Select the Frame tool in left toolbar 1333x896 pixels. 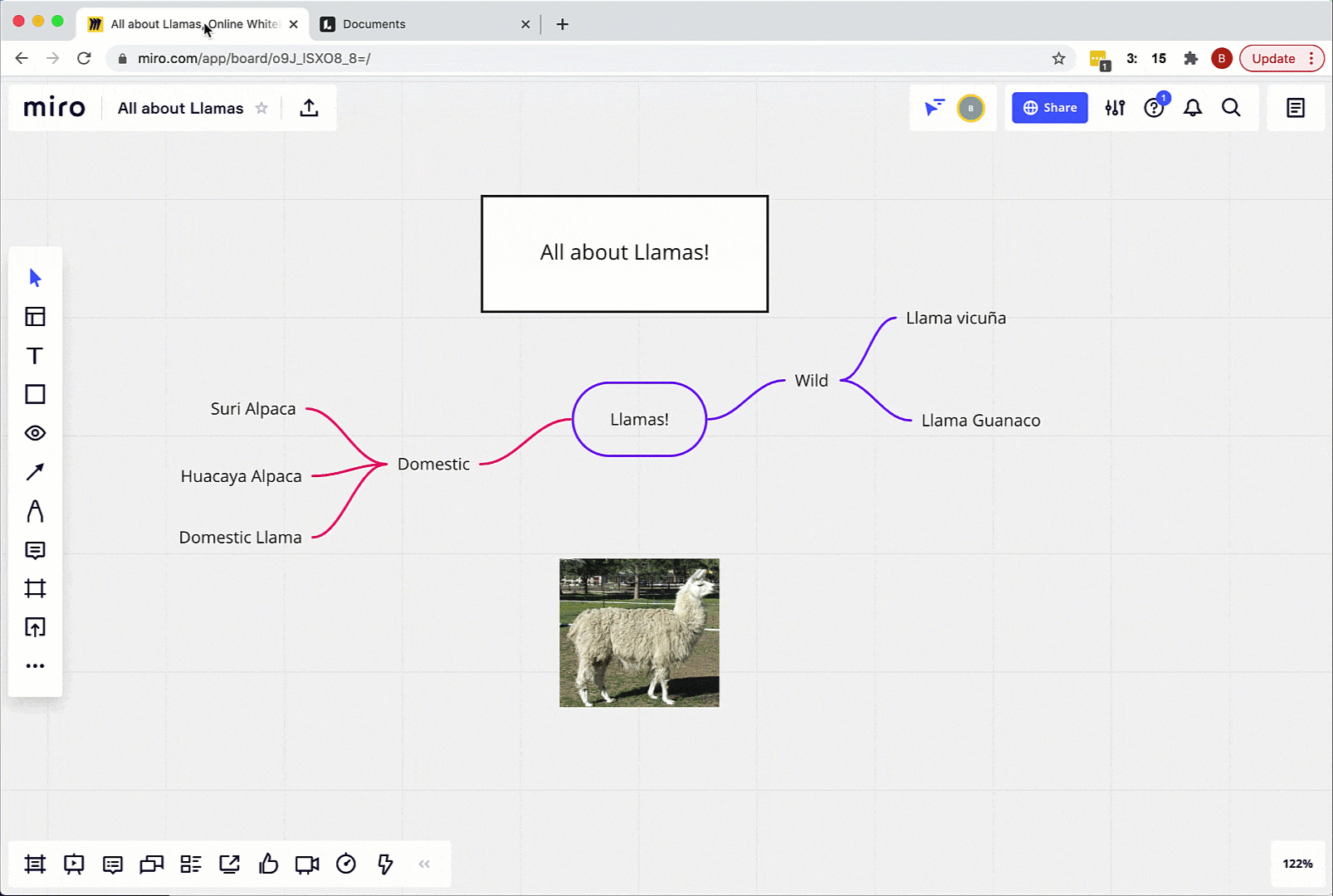pos(35,589)
